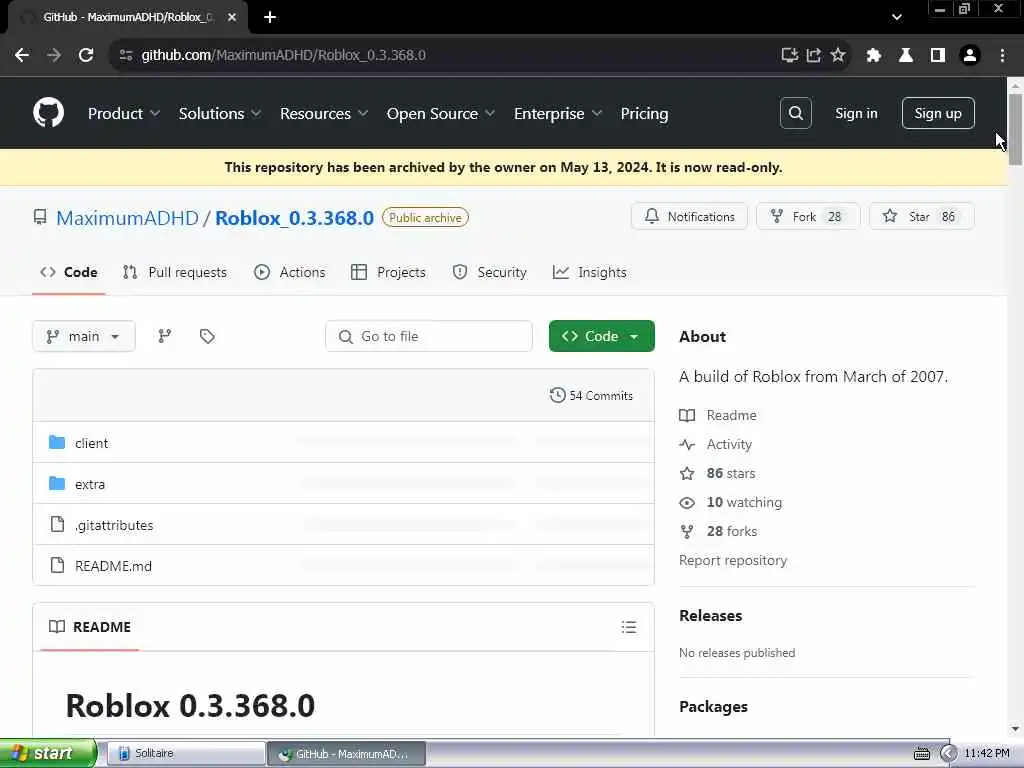
Task: Open the browser extensions puzzle icon
Action: pos(874,55)
